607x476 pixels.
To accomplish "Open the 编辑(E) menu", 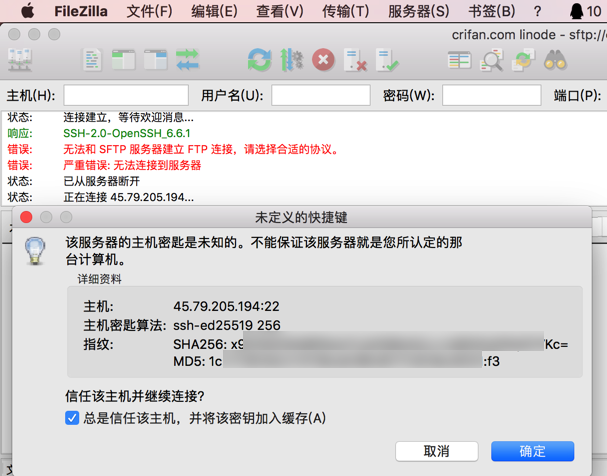I will click(214, 11).
